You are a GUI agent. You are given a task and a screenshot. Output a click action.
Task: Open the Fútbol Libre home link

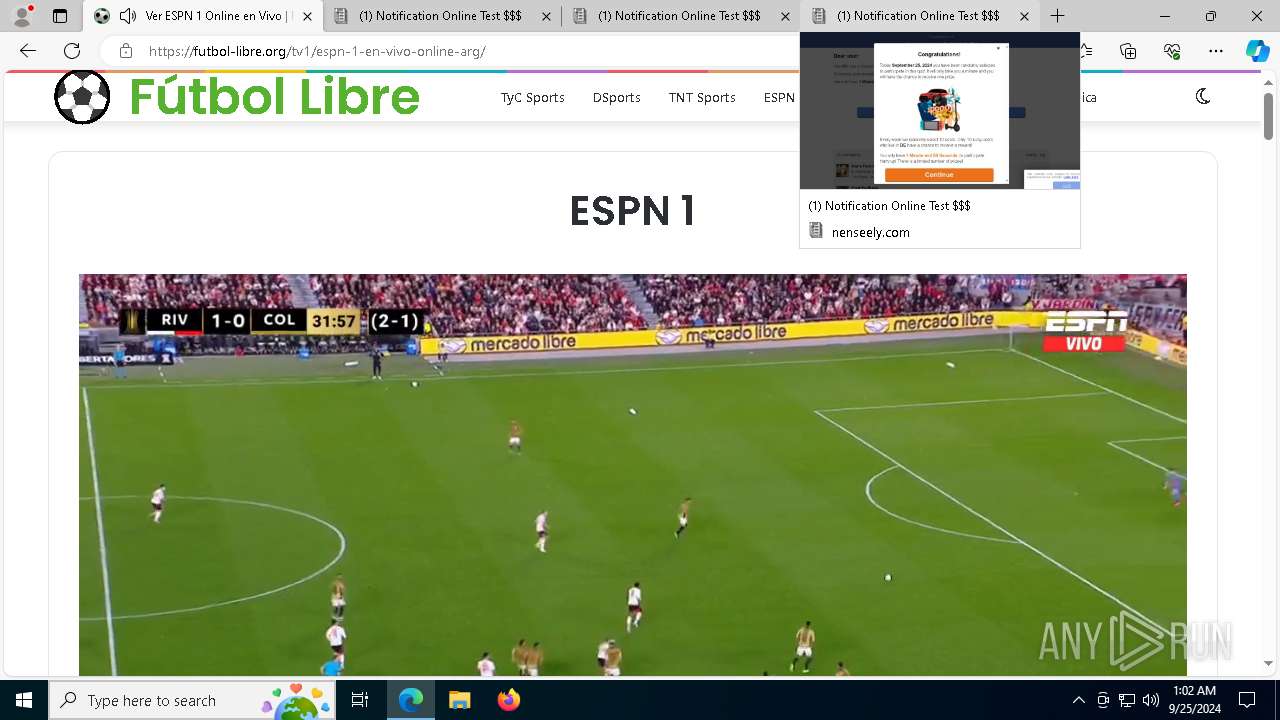[x=274, y=97]
